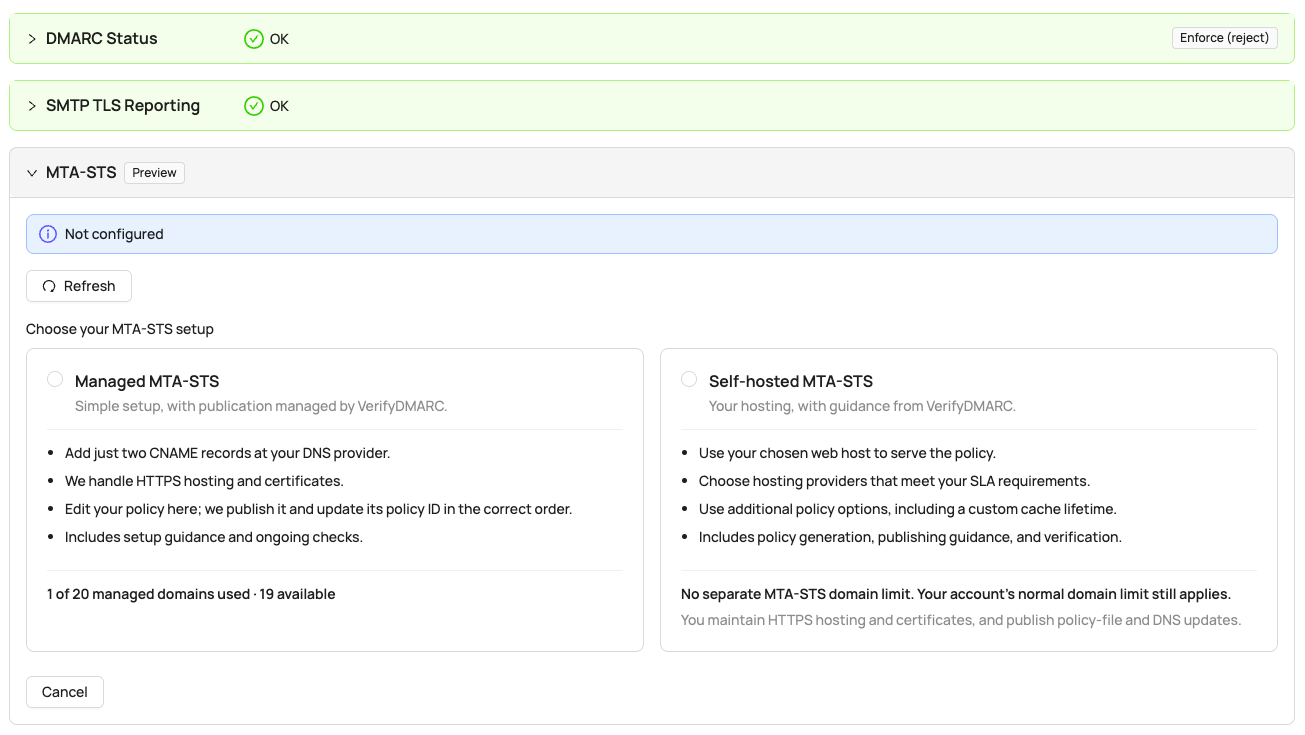The width and height of the screenshot is (1305, 735).
Task: Click the DMARC Status heading
Action: coord(102,39)
